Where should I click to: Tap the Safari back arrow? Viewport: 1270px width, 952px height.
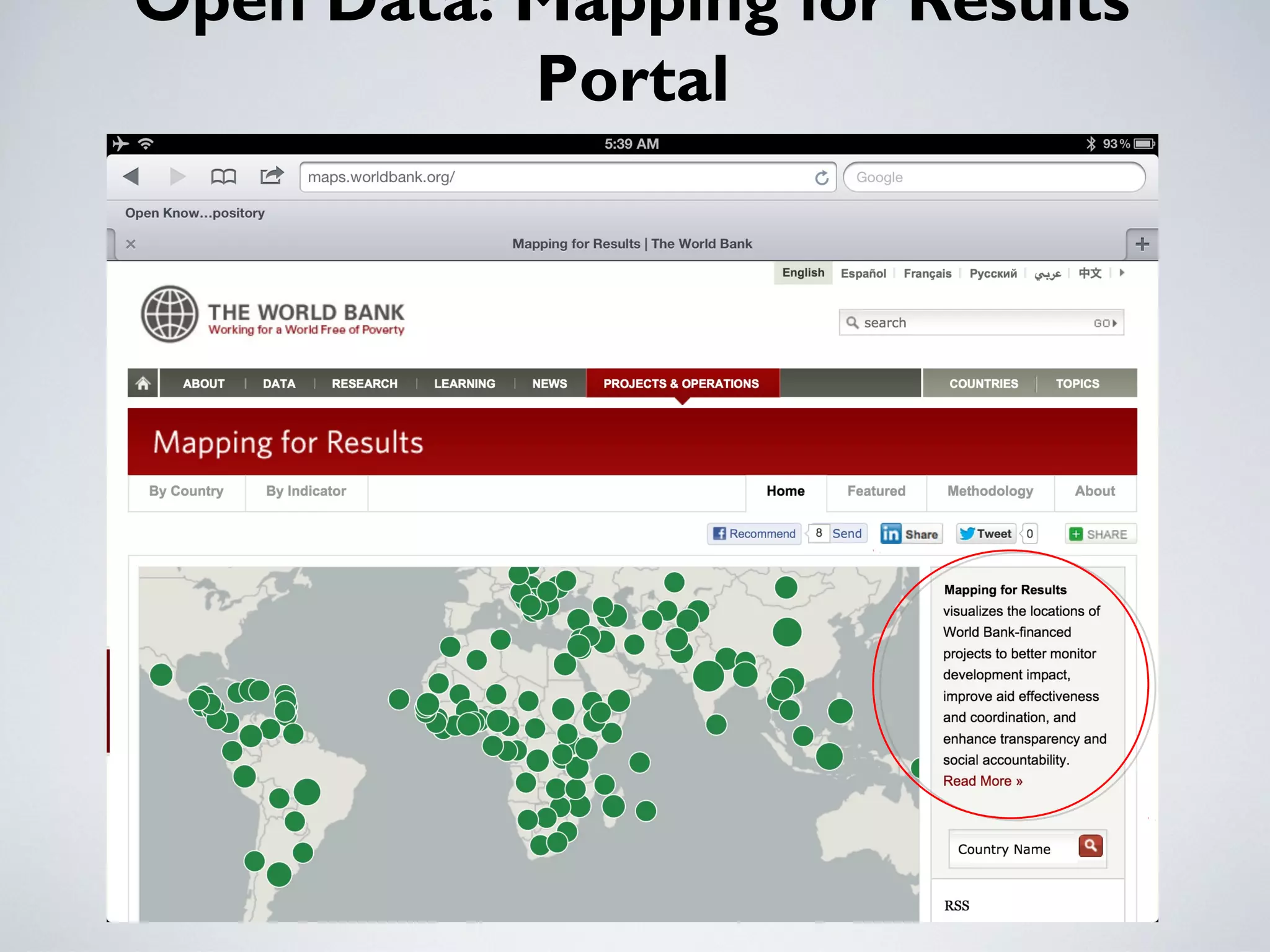tap(131, 177)
